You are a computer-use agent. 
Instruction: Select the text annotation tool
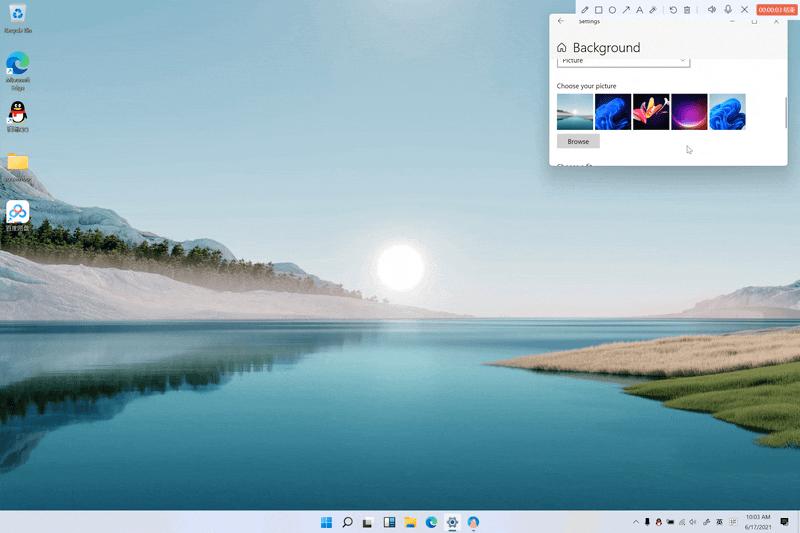click(x=640, y=10)
